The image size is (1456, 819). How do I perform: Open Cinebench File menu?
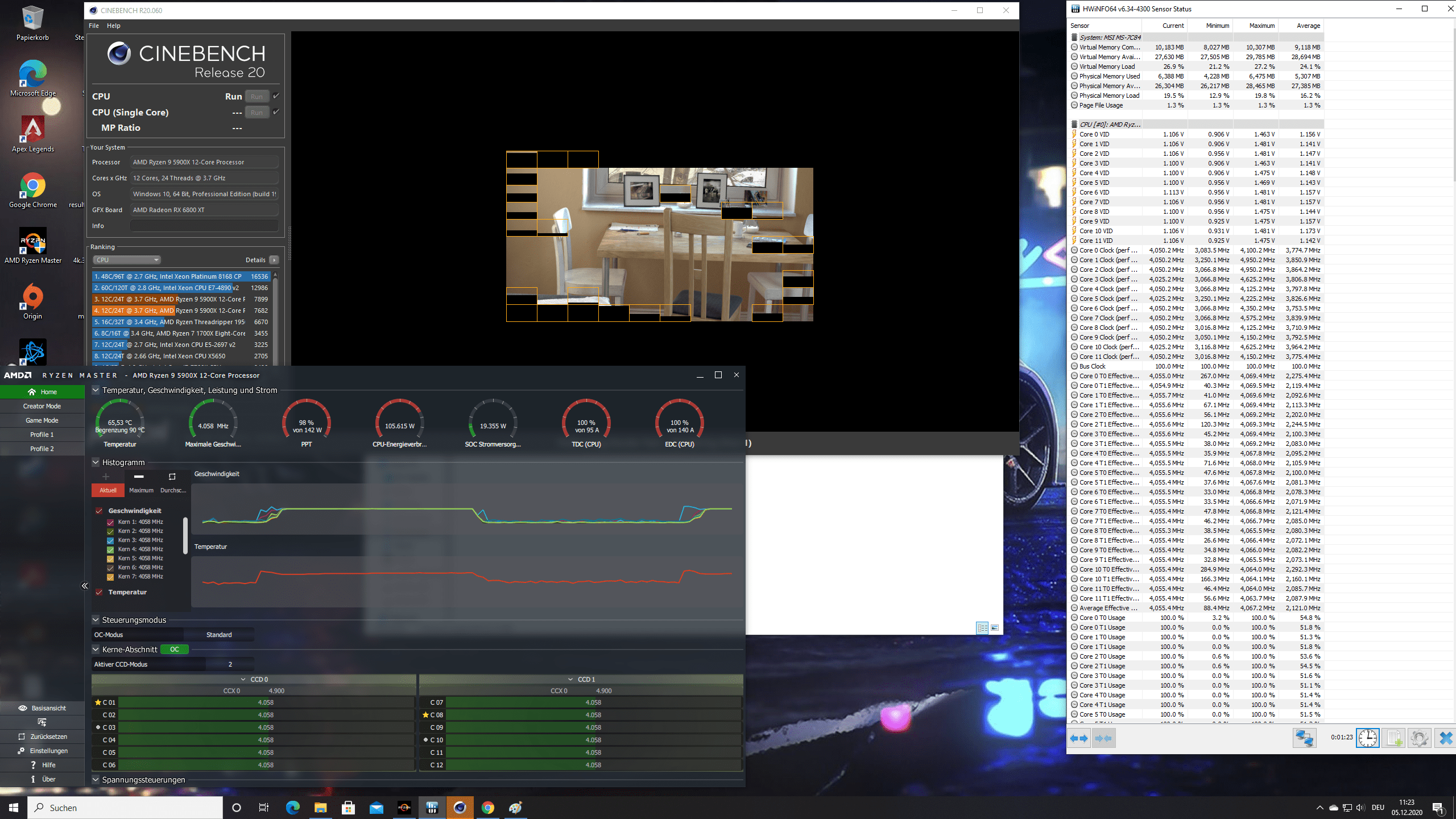(x=94, y=26)
